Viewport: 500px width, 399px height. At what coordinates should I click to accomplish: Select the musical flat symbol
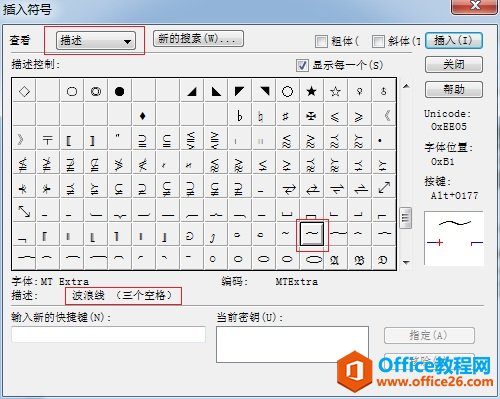tap(239, 116)
